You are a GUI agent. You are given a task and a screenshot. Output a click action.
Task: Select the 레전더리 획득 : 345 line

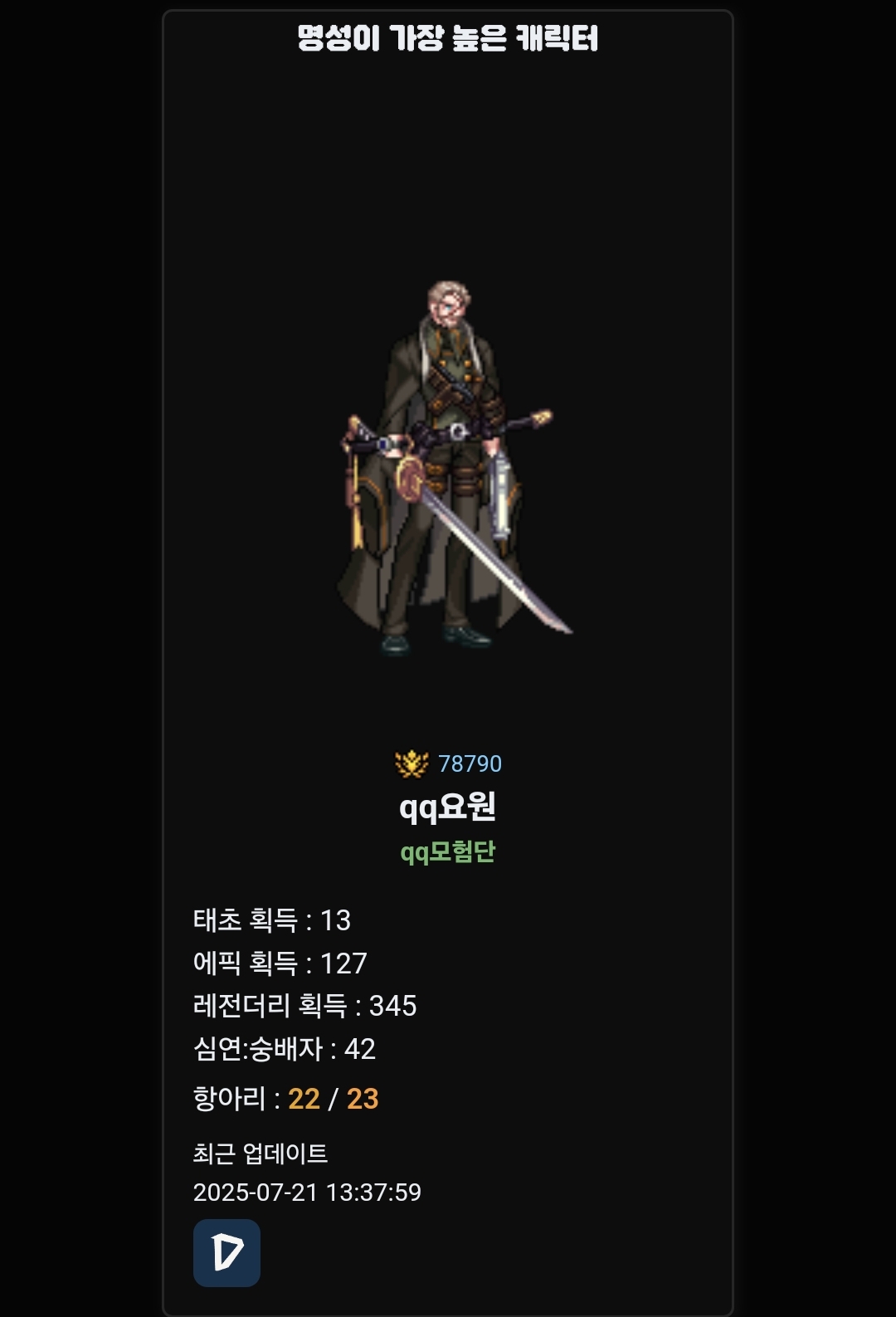pos(305,1005)
